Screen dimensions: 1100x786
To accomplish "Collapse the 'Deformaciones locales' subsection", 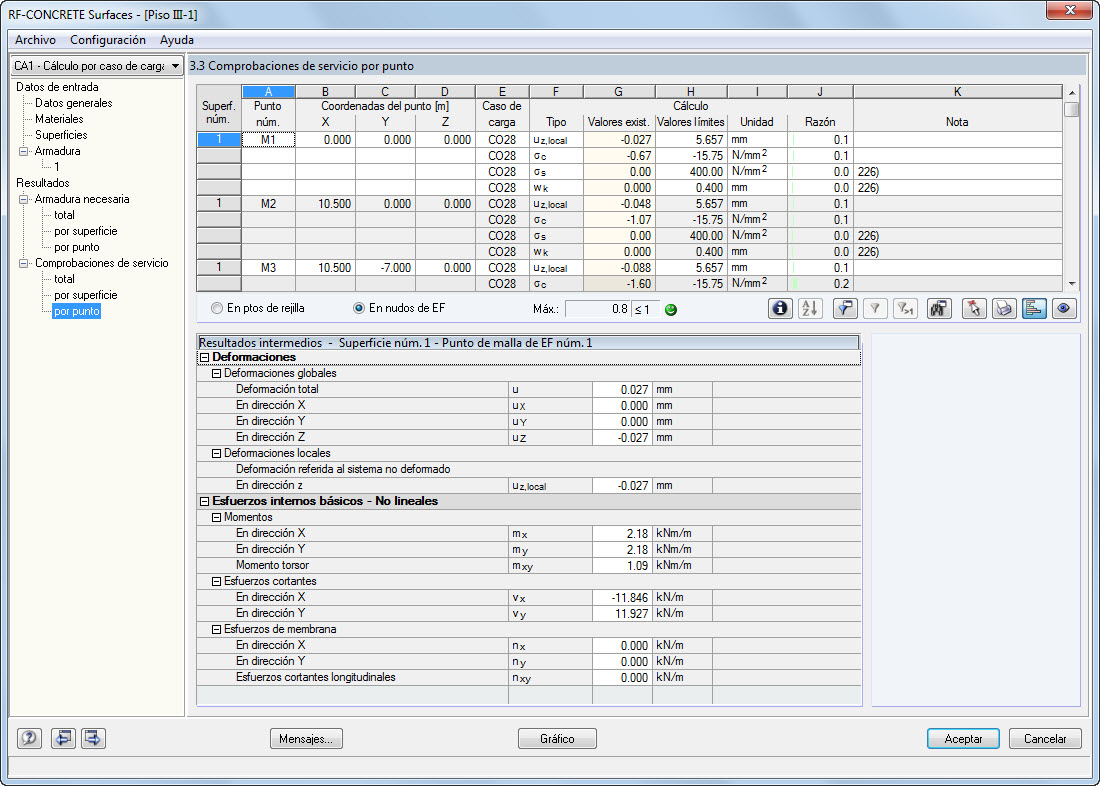I will tap(216, 453).
